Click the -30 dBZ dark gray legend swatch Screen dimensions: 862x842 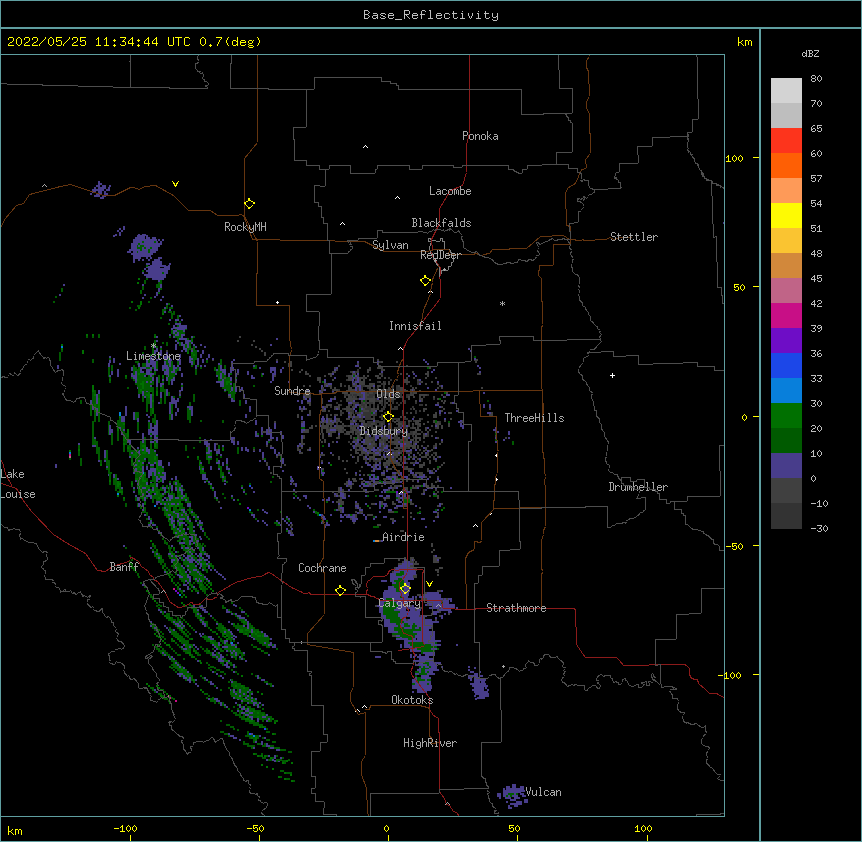(x=786, y=516)
